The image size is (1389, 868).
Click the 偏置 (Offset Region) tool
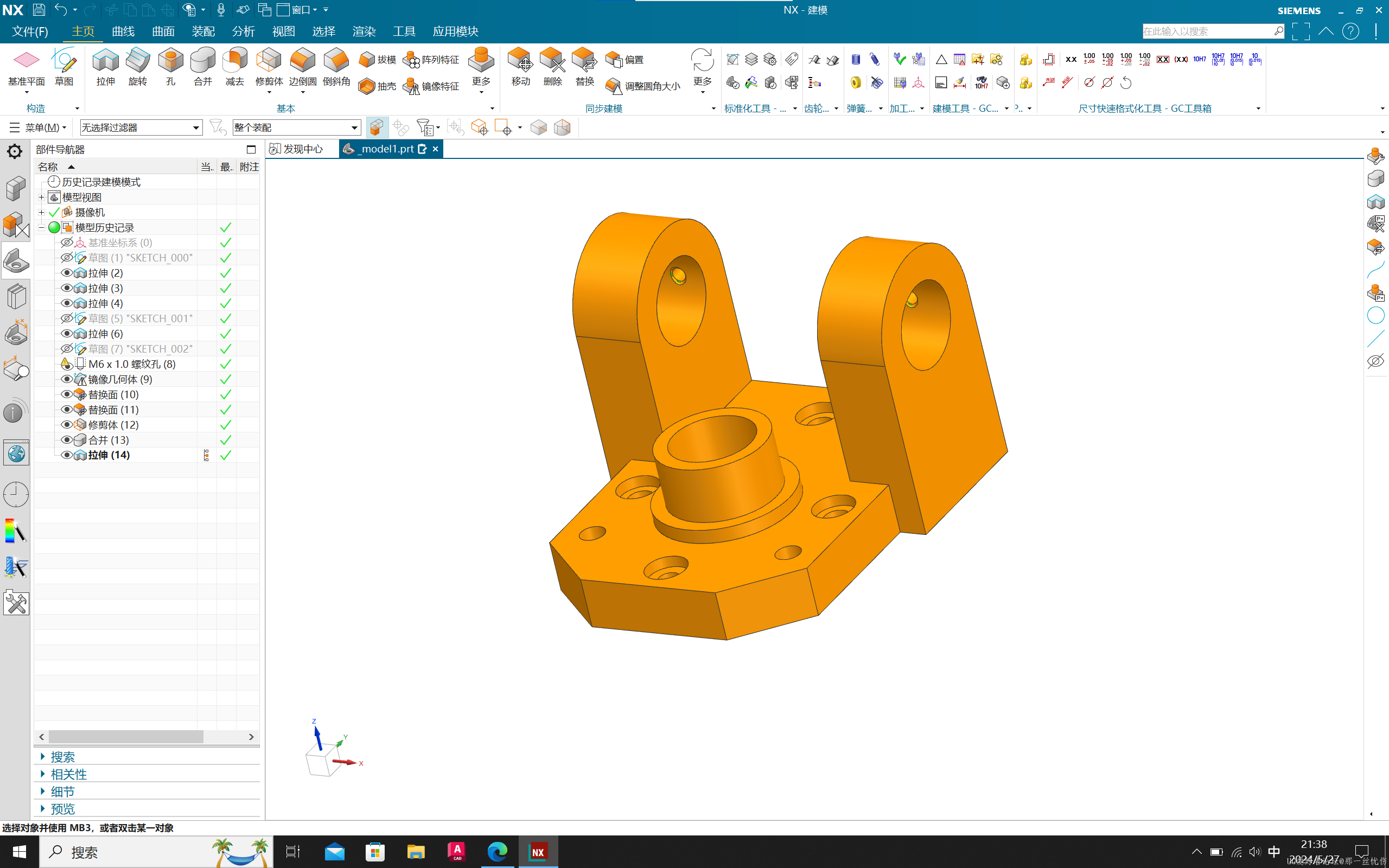tap(625, 60)
